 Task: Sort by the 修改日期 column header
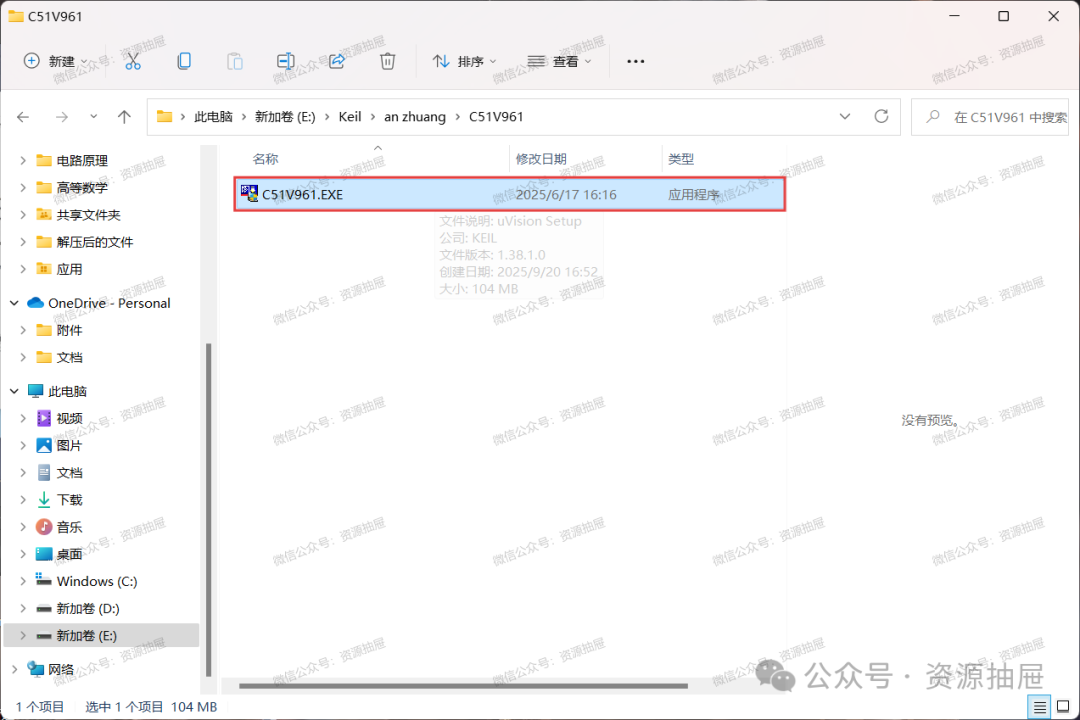(x=541, y=158)
